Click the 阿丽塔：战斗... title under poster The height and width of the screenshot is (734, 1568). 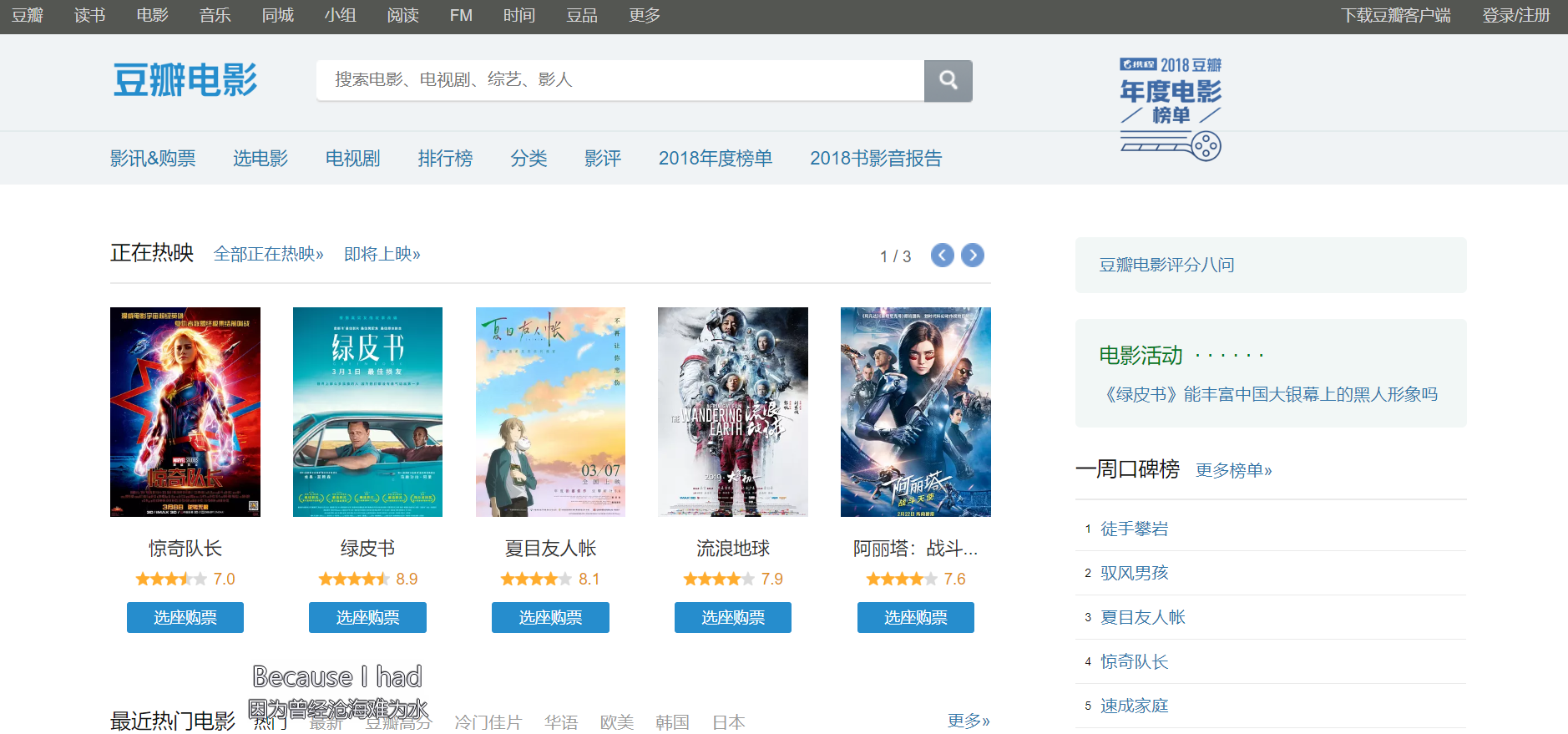[x=916, y=548]
